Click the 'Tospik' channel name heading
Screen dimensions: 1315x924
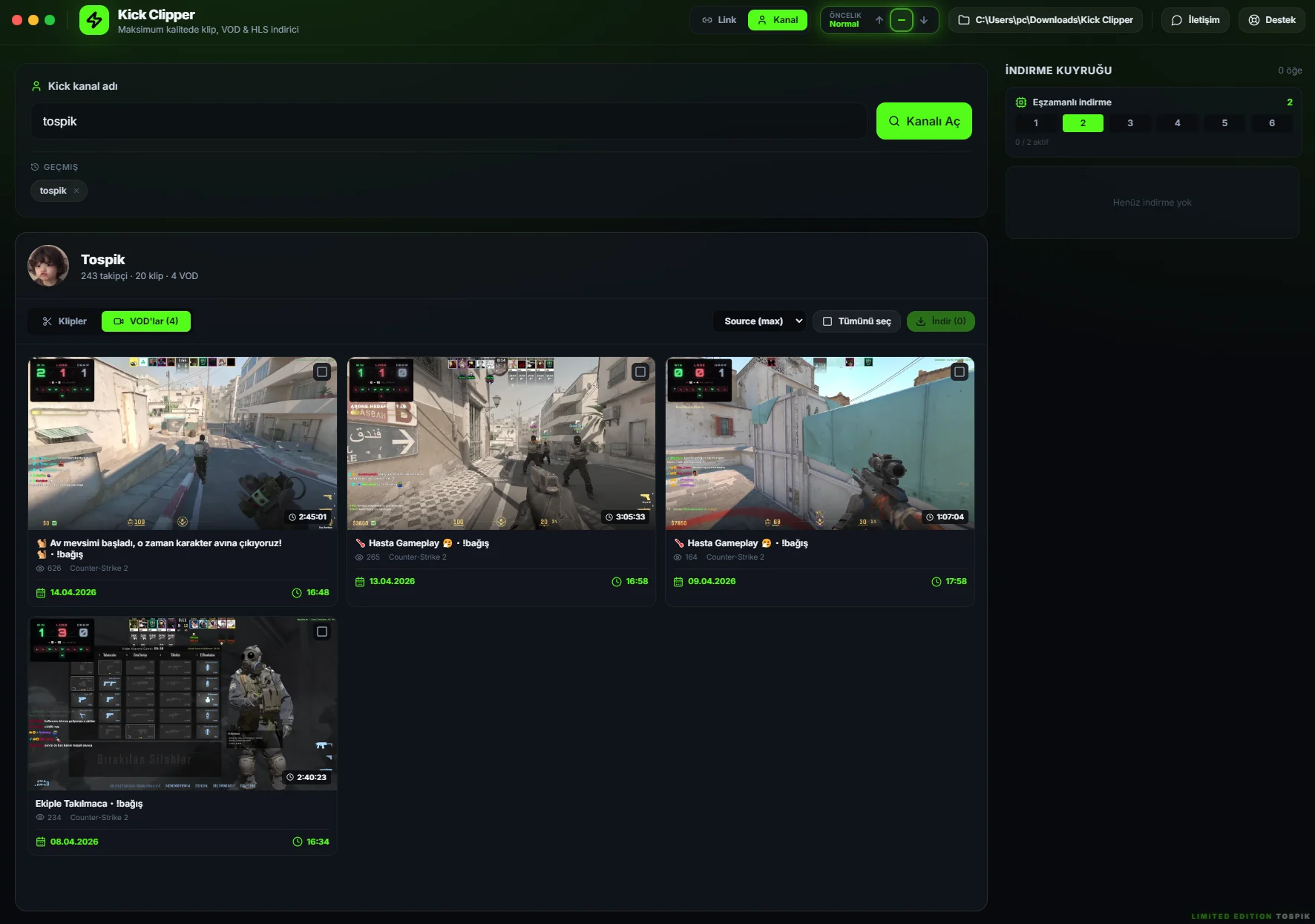tap(103, 260)
